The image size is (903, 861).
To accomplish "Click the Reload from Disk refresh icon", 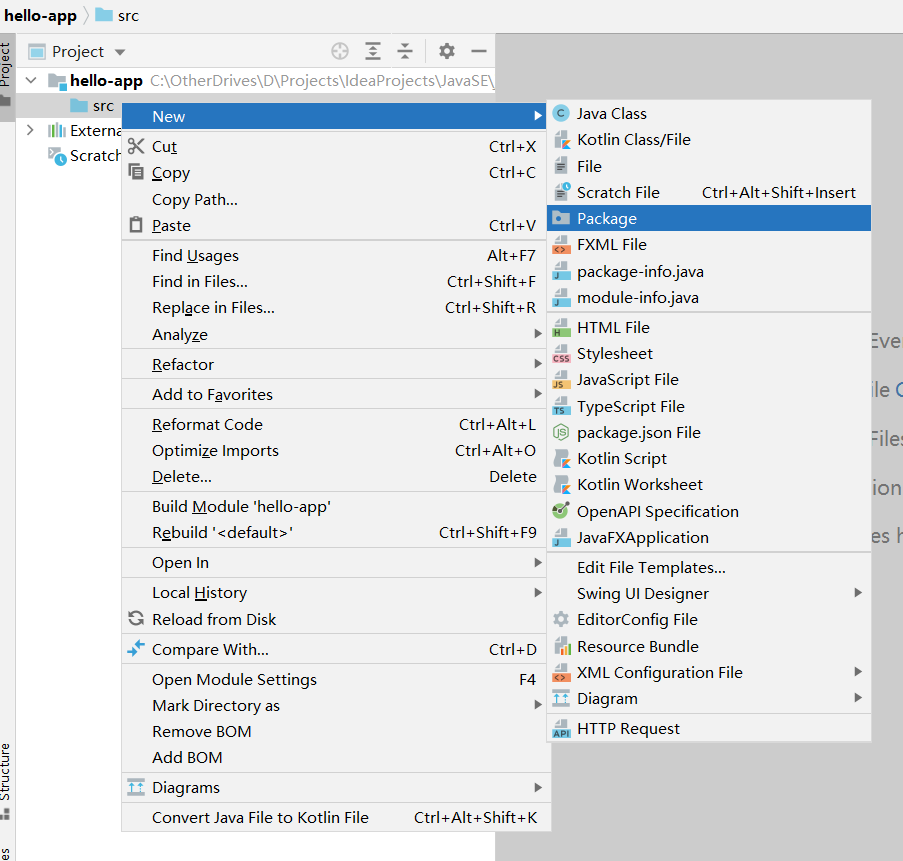I will 136,619.
